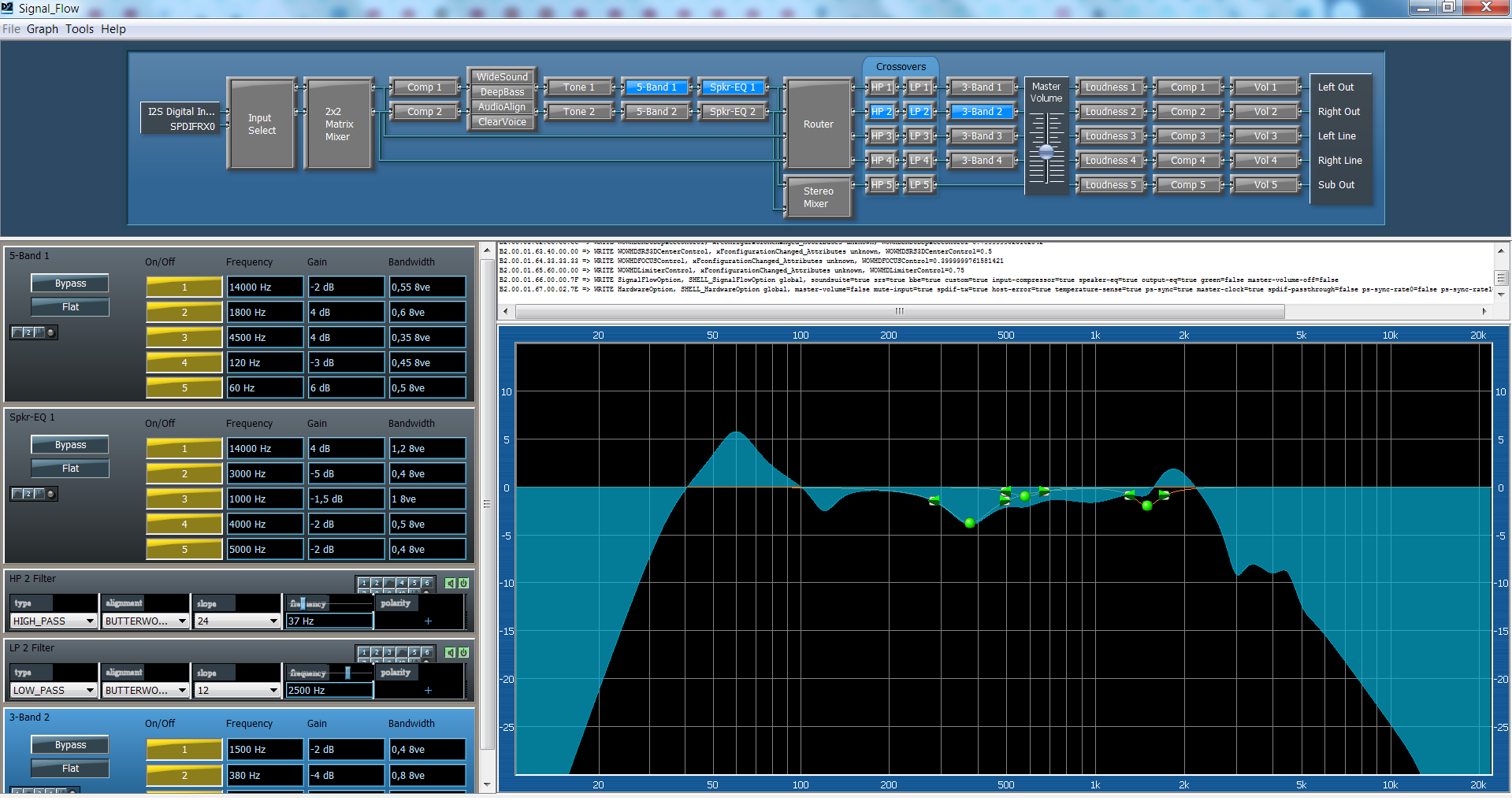
Task: Click the HP 2 Filter speaker mute icon
Action: tap(449, 584)
